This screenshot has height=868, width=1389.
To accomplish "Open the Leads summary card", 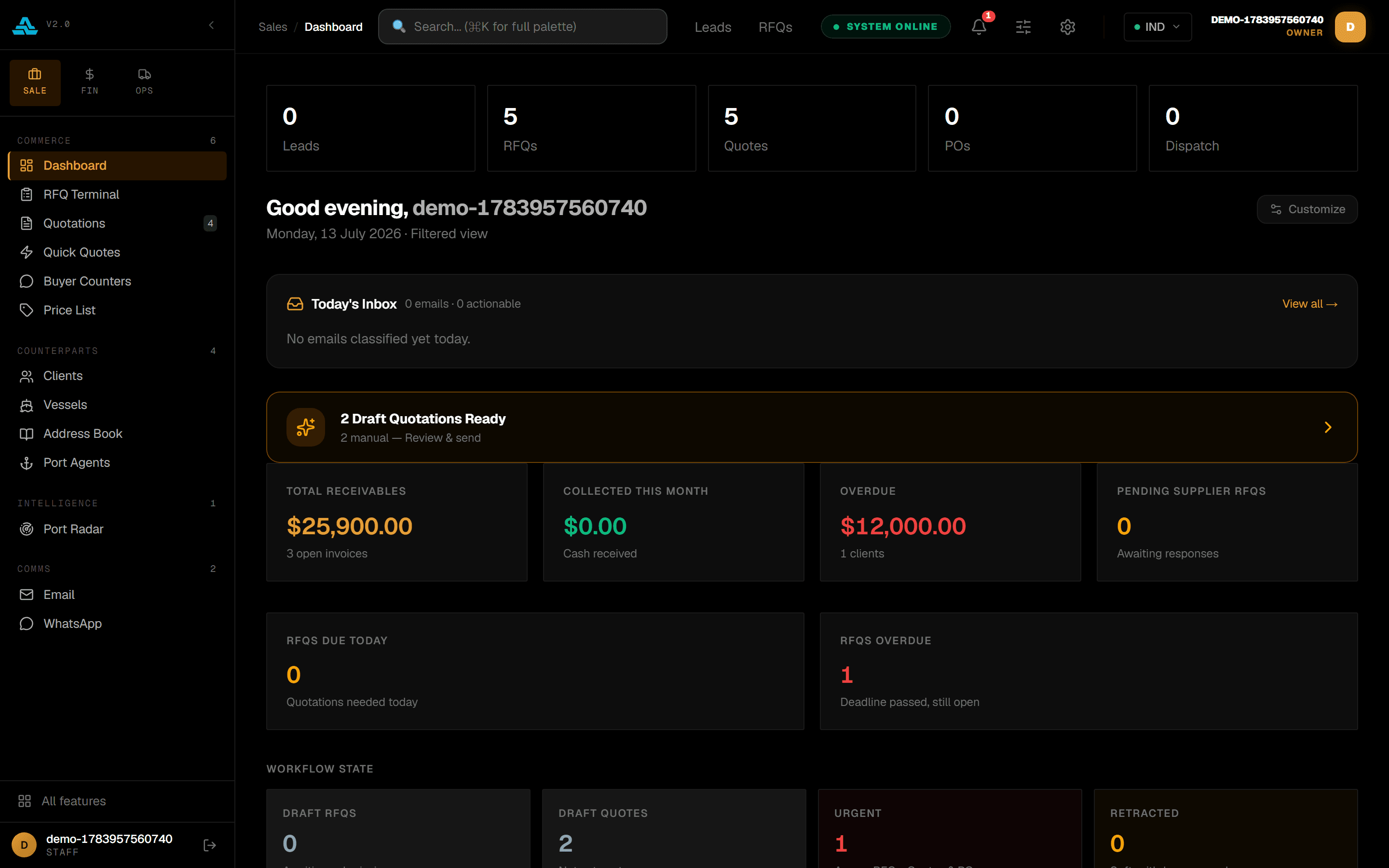I will 371,129.
